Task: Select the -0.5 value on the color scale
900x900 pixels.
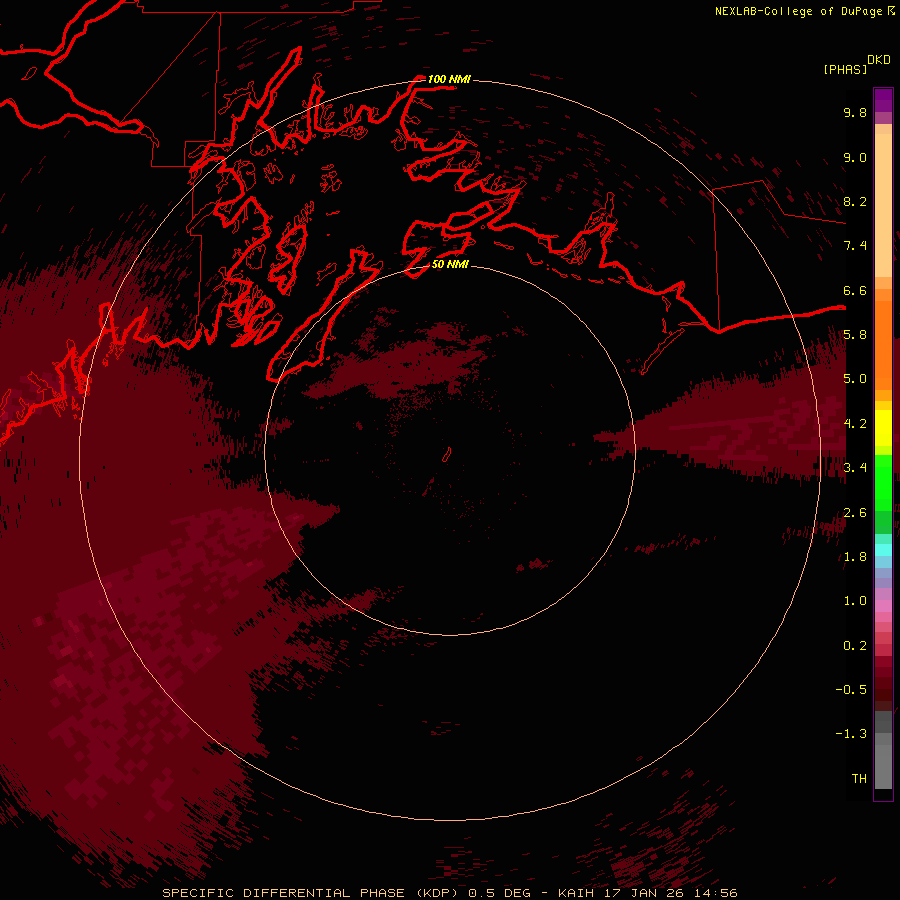Action: 851,690
